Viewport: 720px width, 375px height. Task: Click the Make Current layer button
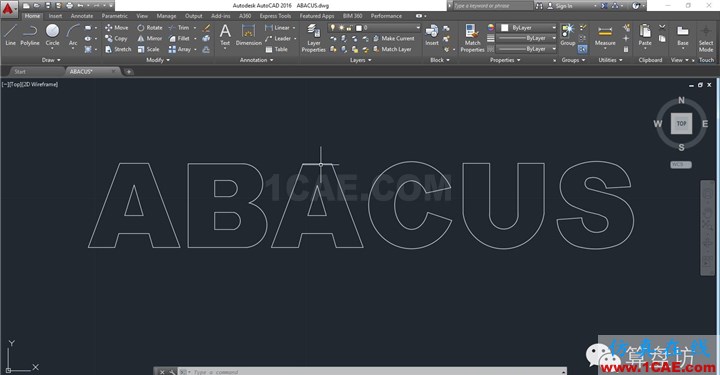(394, 39)
